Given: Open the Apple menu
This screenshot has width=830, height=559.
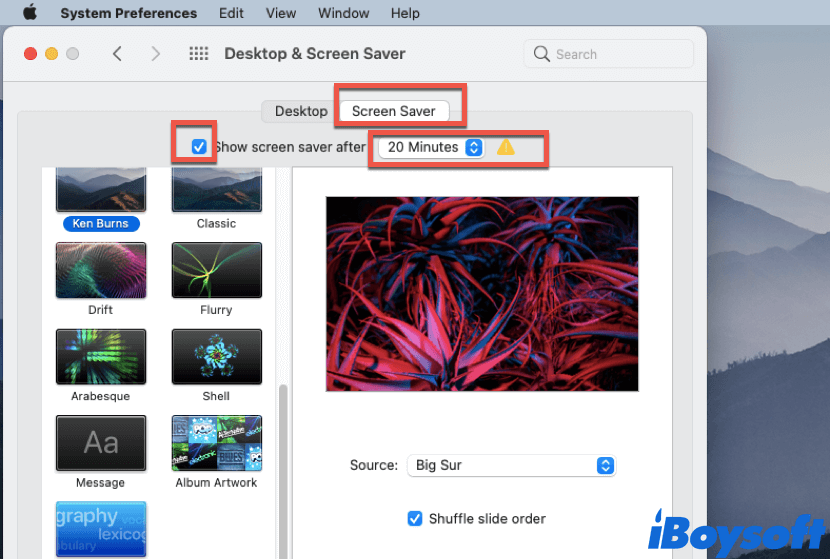Looking at the screenshot, I should (x=29, y=13).
